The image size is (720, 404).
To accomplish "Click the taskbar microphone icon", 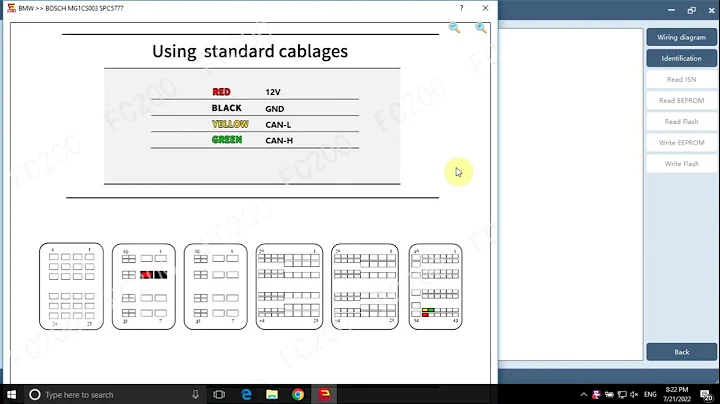I will (196, 394).
